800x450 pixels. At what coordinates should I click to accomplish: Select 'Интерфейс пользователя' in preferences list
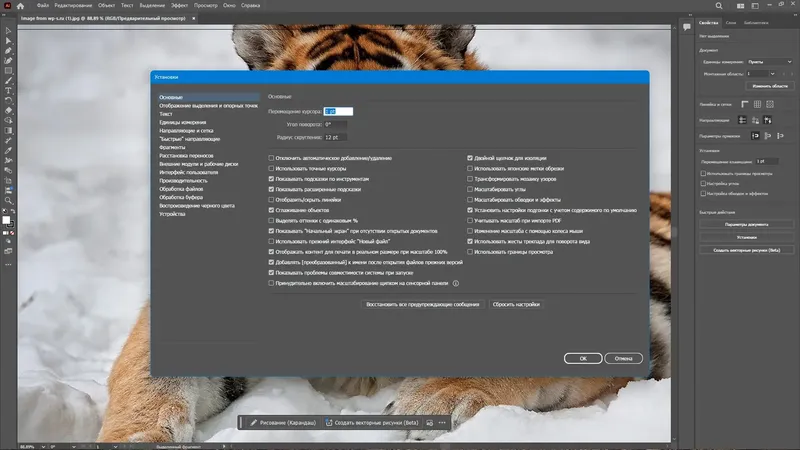tap(188, 172)
